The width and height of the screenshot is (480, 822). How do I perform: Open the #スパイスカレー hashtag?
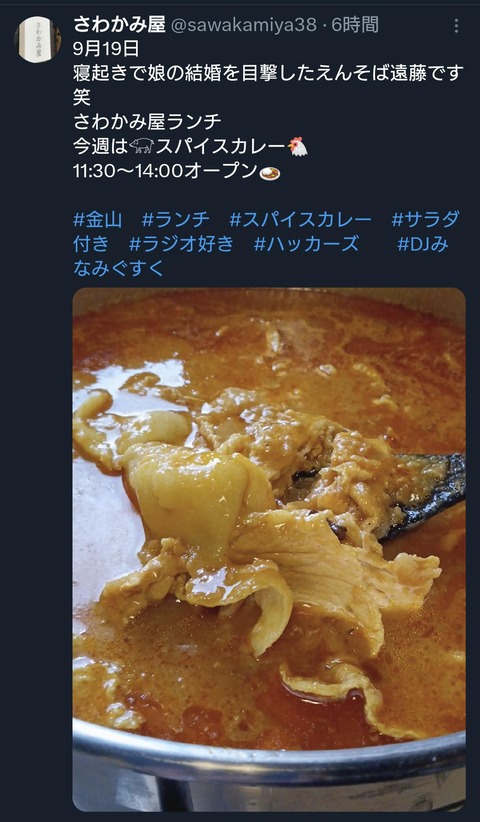pos(300,219)
